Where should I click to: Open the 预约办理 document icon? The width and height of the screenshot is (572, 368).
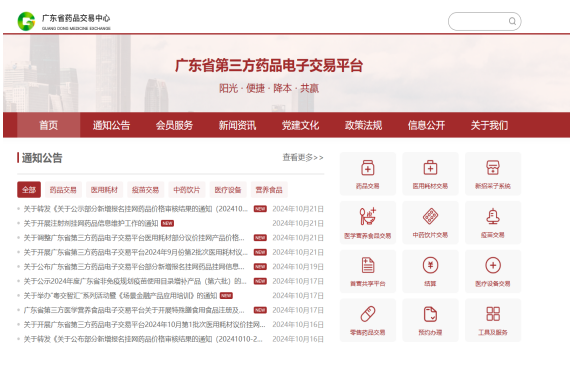[x=430, y=314]
